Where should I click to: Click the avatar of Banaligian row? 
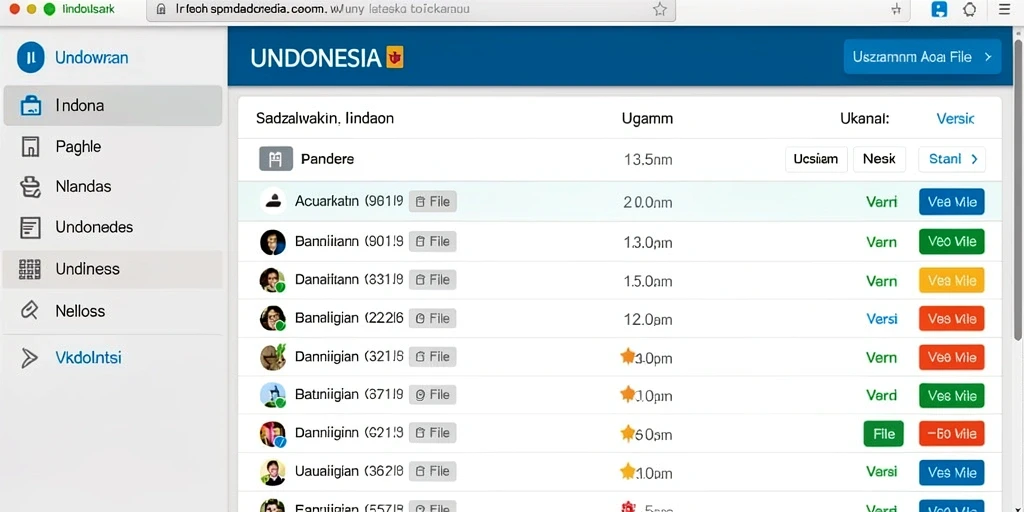[273, 318]
